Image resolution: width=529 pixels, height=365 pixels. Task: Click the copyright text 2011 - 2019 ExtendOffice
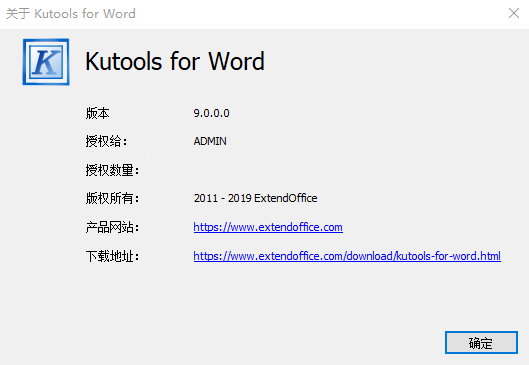tap(255, 198)
